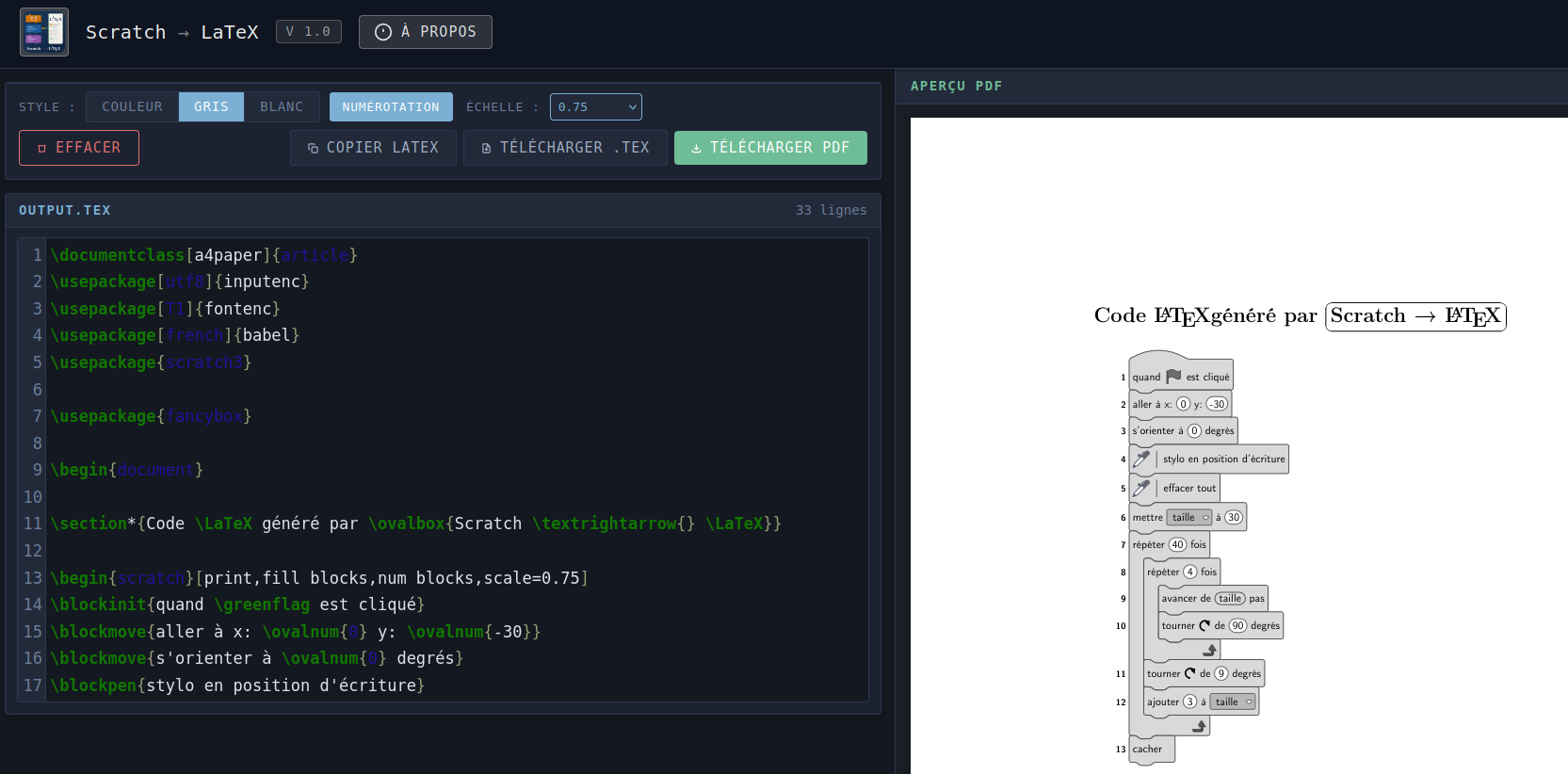
Task: Click the outer loop arrow below 'ajouter' block
Action: coord(1199,726)
